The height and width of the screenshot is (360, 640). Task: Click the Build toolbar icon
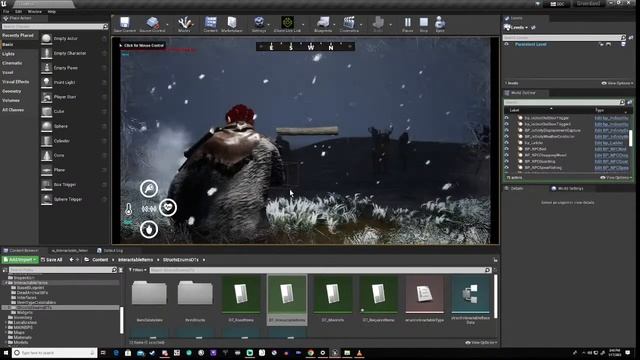pos(378,24)
